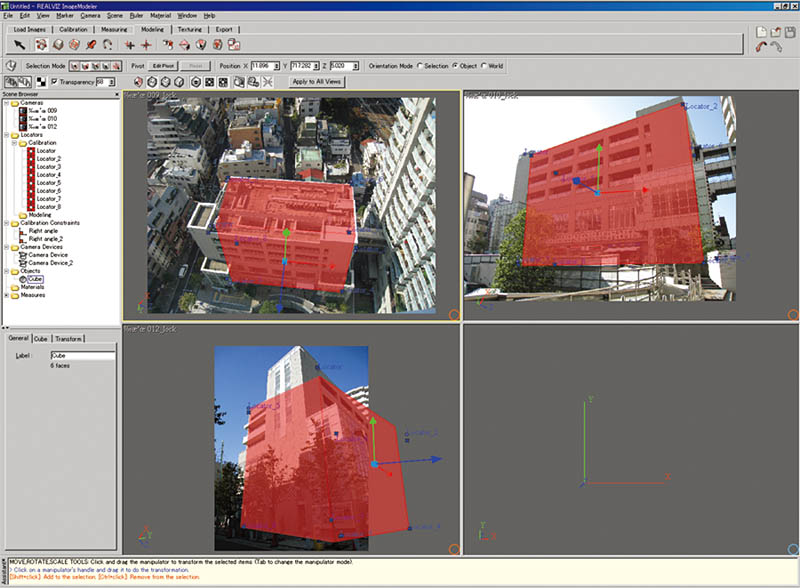800x588 pixels.
Task: Click the Position Y spinner arrows
Action: coord(316,66)
